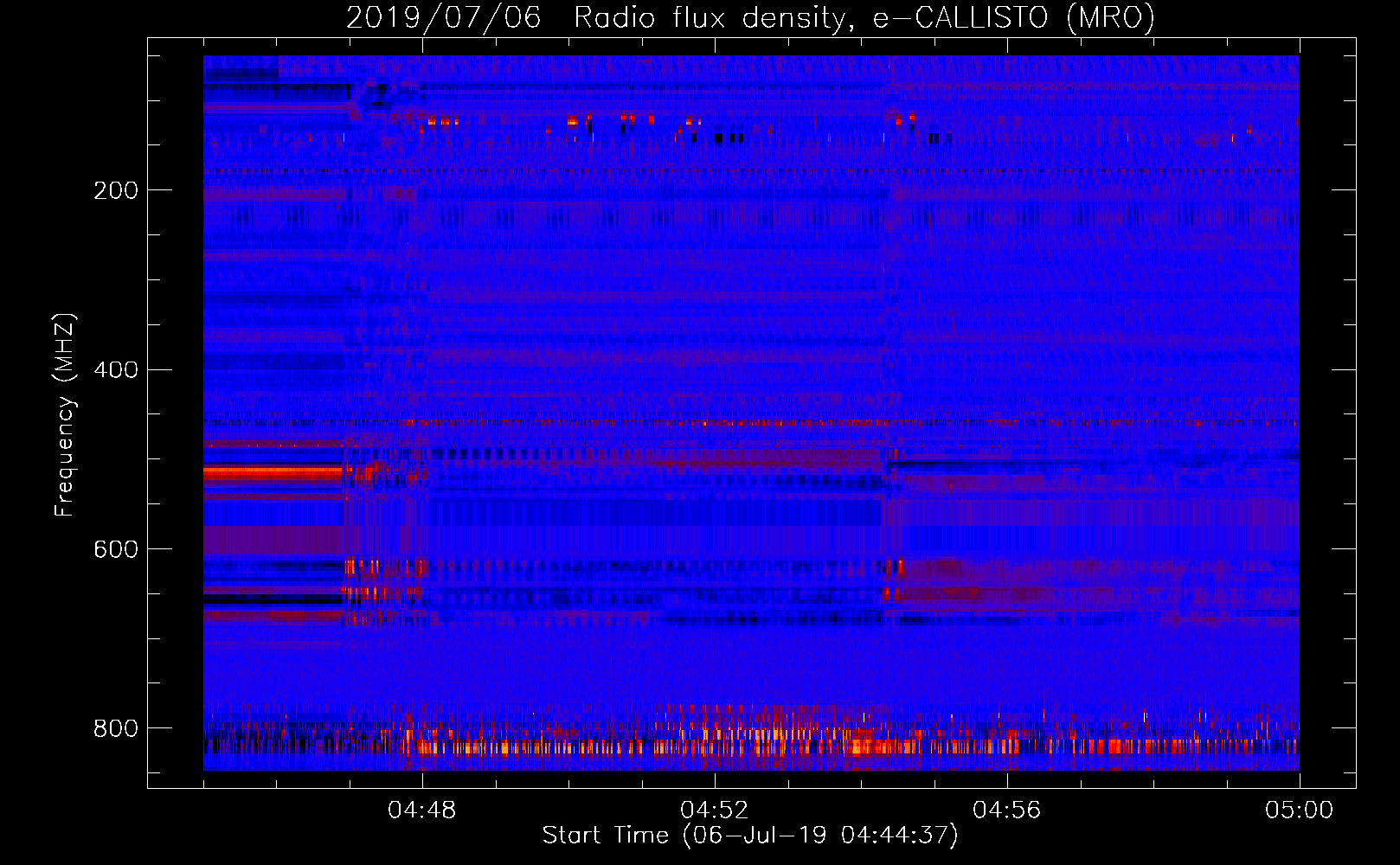Viewport: 1400px width, 865px height.
Task: Select the 'Frequency (MHZ)' y-axis label
Action: (65, 414)
